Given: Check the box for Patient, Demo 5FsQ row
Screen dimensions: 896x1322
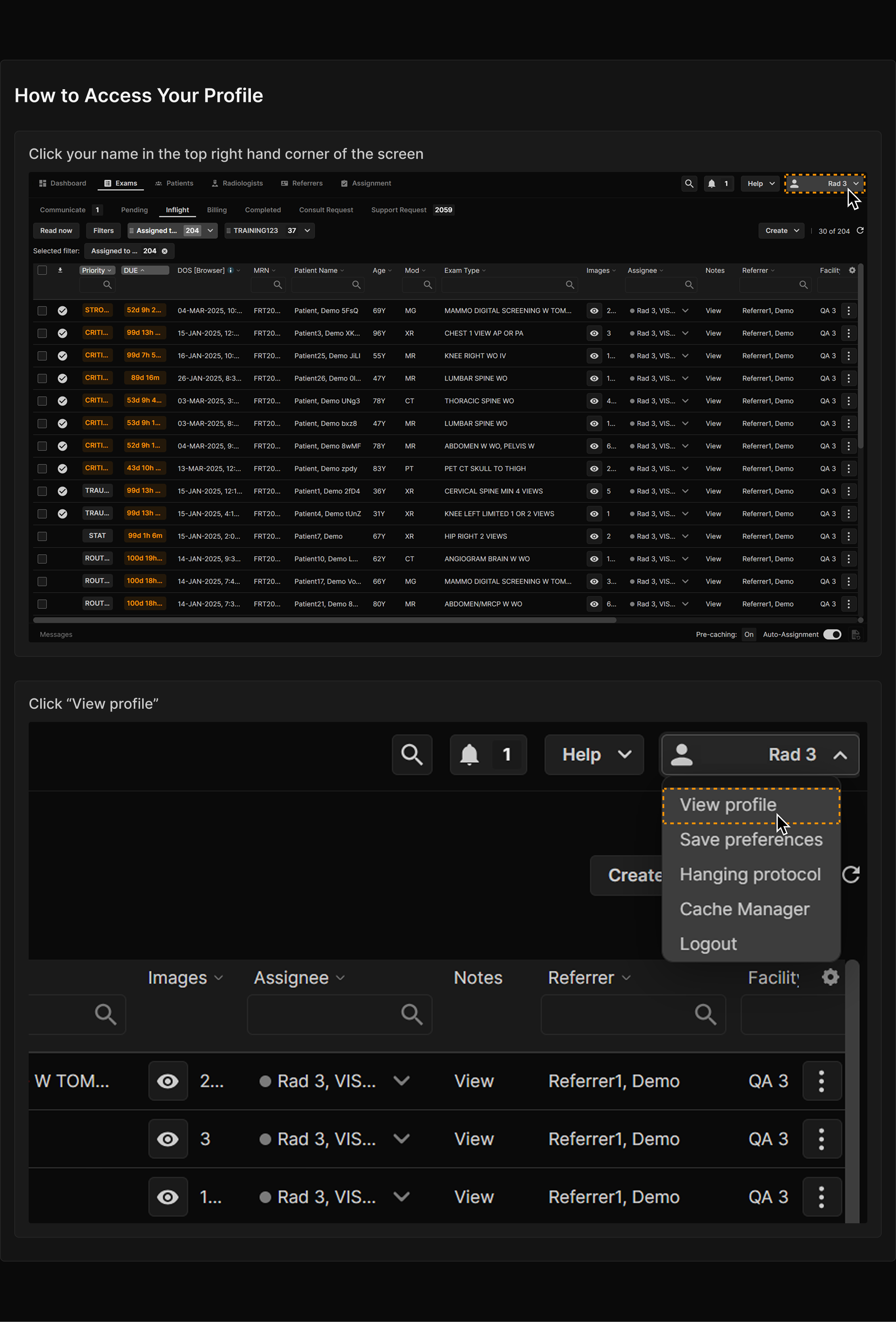Looking at the screenshot, I should tap(42, 311).
